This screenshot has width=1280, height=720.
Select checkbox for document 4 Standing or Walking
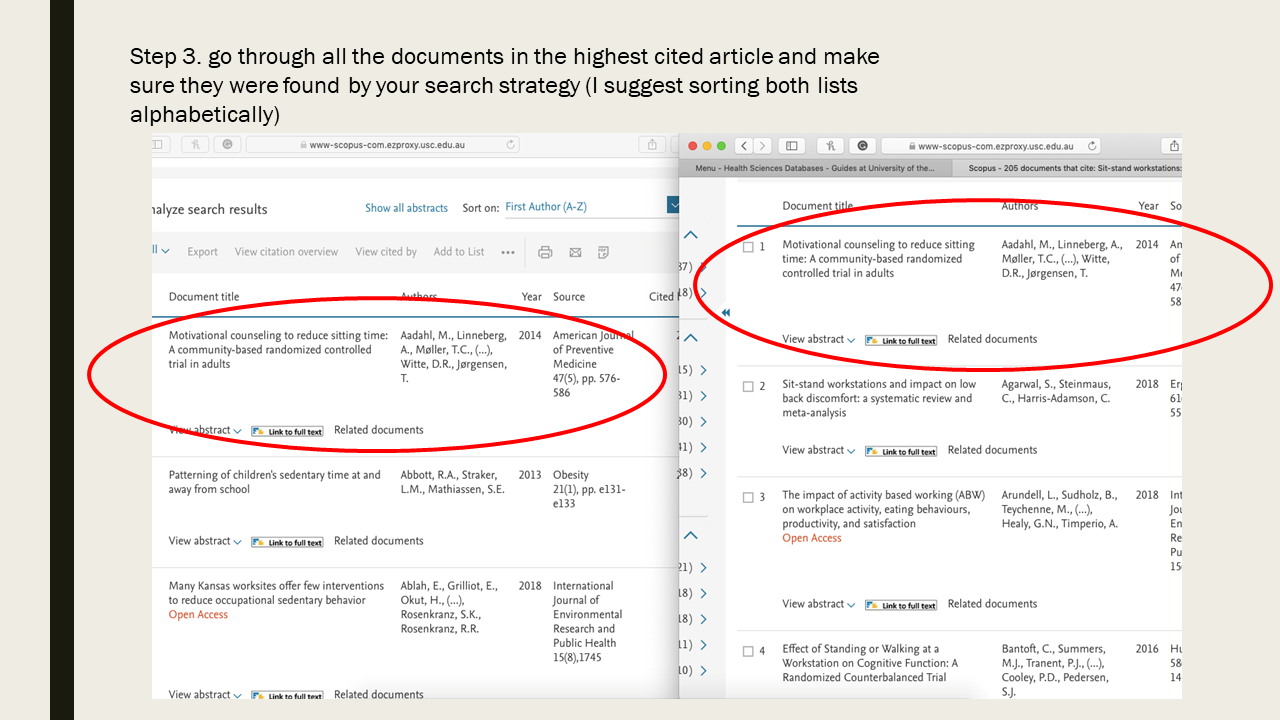pyautogui.click(x=748, y=651)
